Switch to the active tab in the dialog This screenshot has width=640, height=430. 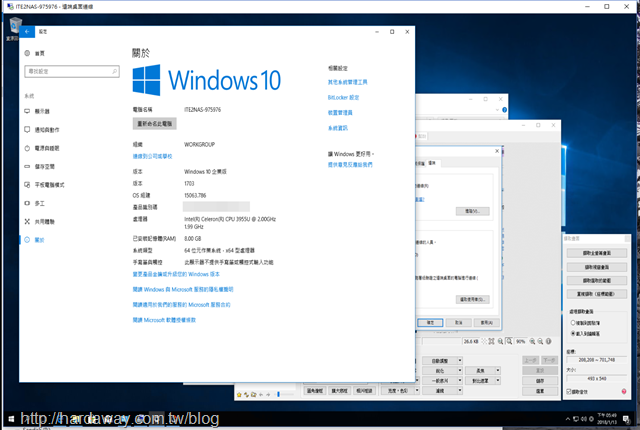pyautogui.click(x=432, y=163)
